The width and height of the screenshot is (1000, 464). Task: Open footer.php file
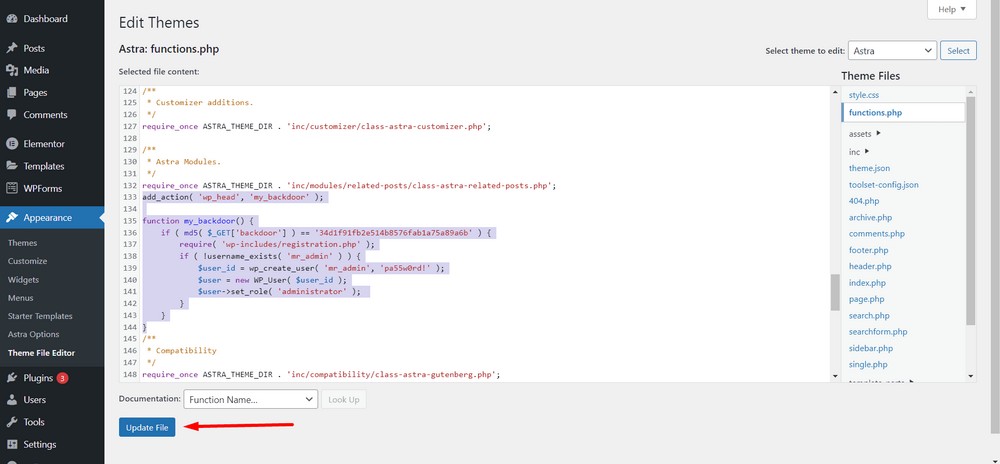[869, 250]
